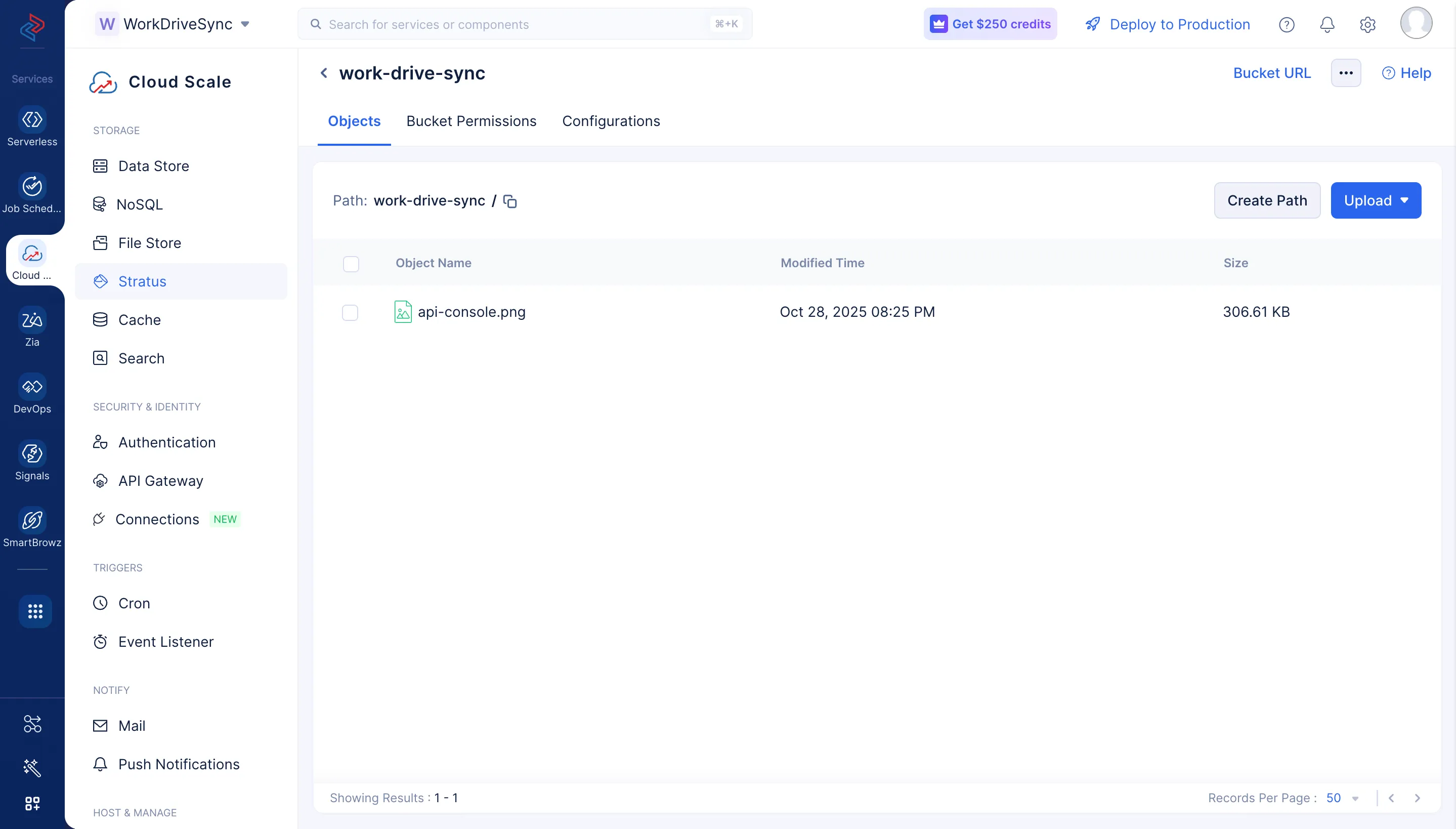Expand the WorkDriveSync project dropdown

tap(246, 24)
